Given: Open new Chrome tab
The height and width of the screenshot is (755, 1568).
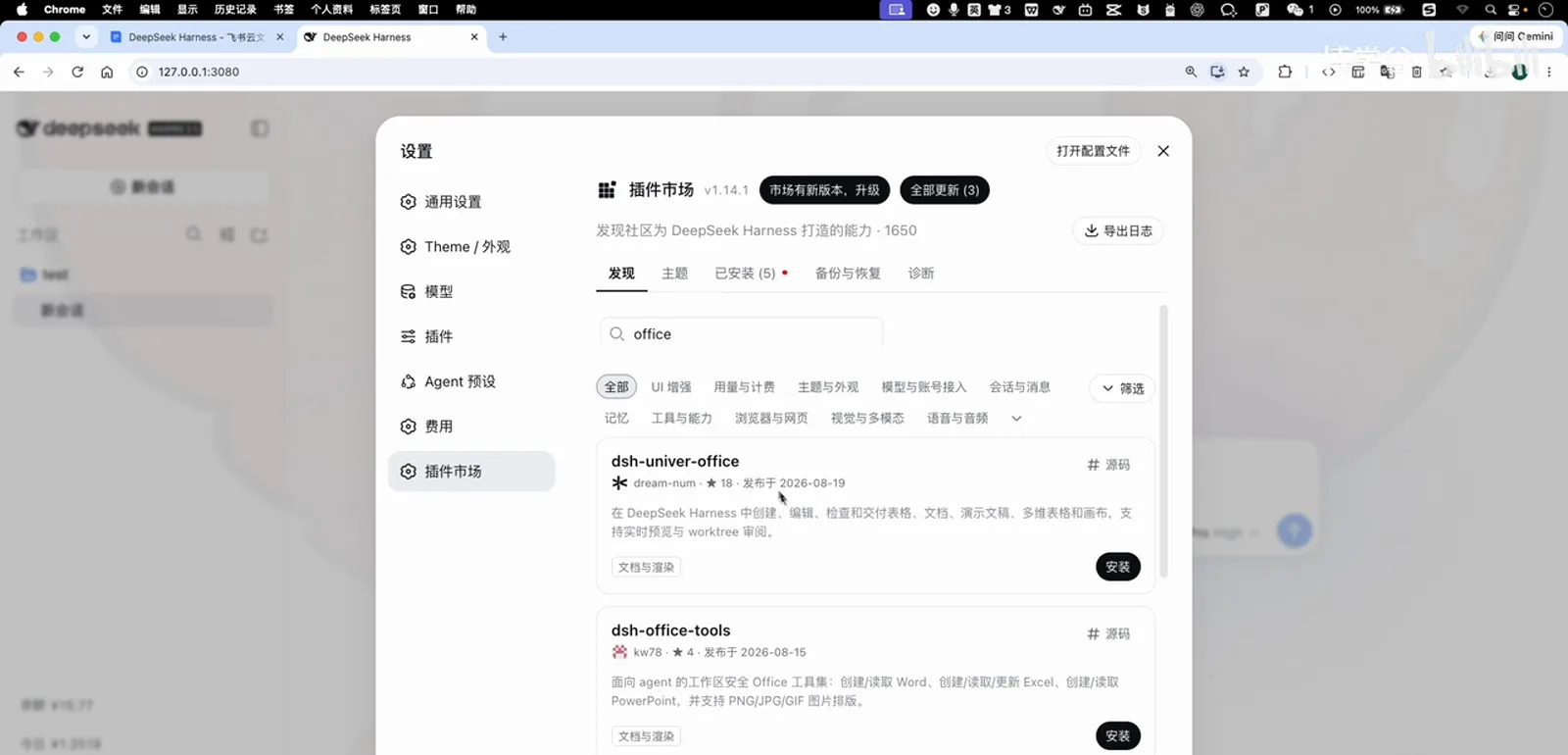Looking at the screenshot, I should pyautogui.click(x=503, y=37).
